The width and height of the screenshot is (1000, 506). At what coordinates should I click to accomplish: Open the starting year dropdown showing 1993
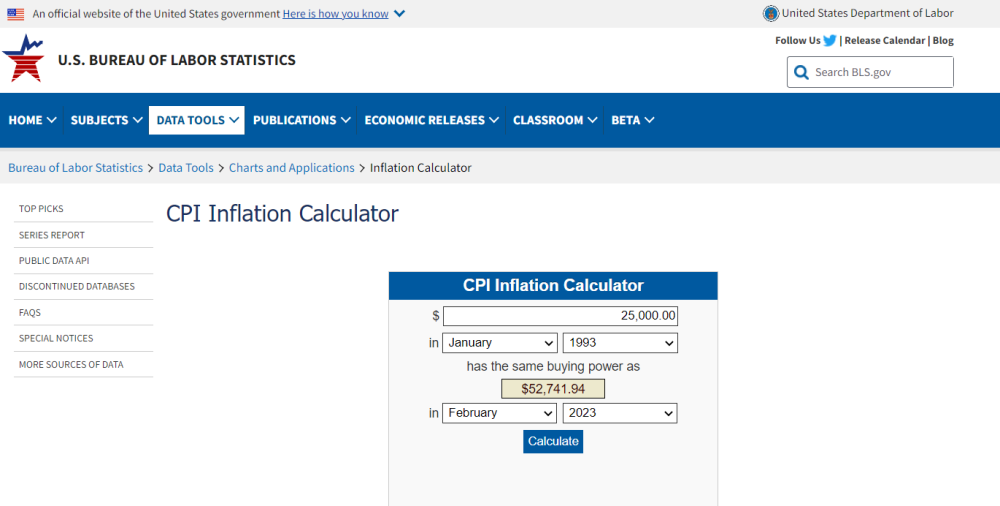pos(620,343)
